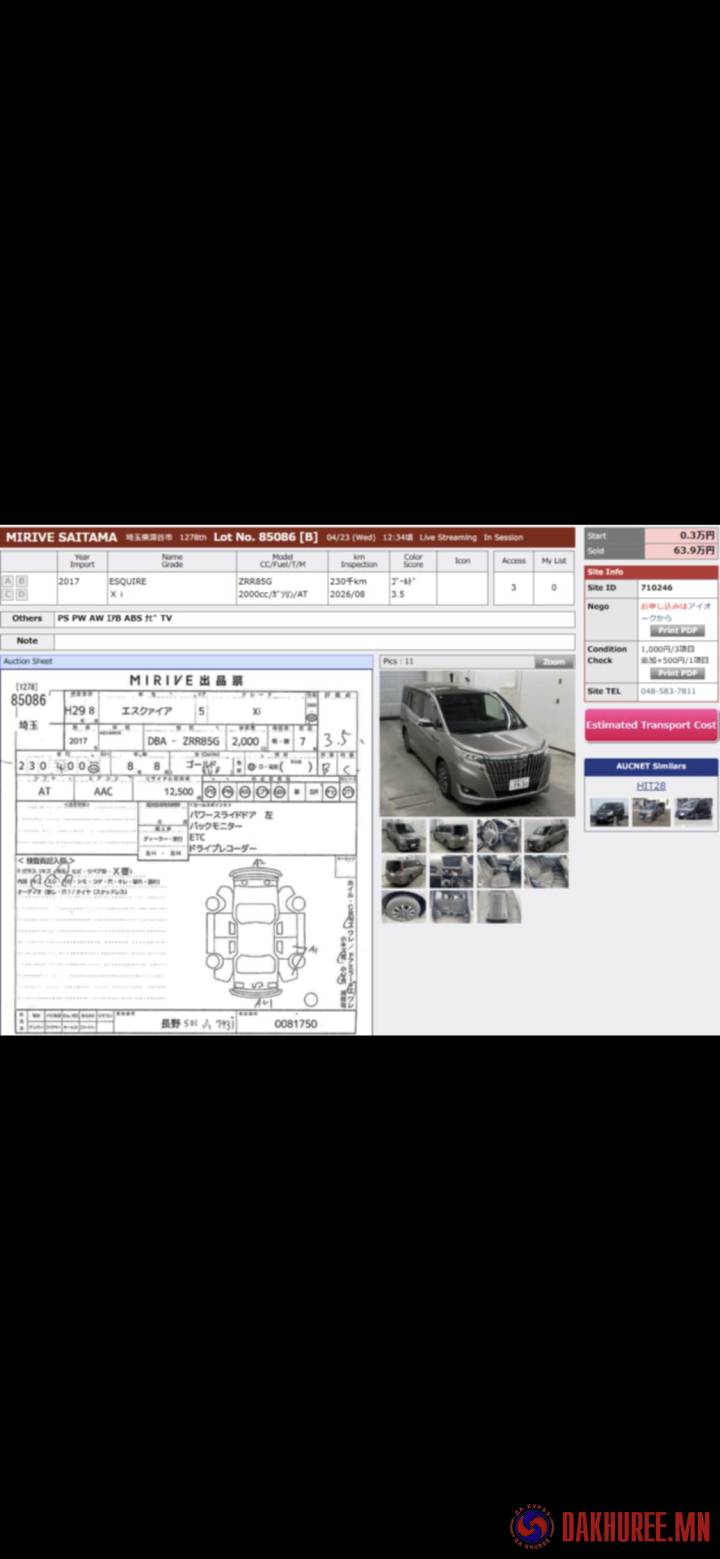The height and width of the screenshot is (1559, 720).
Task: Click the Pics : 11 label
Action: 398,662
